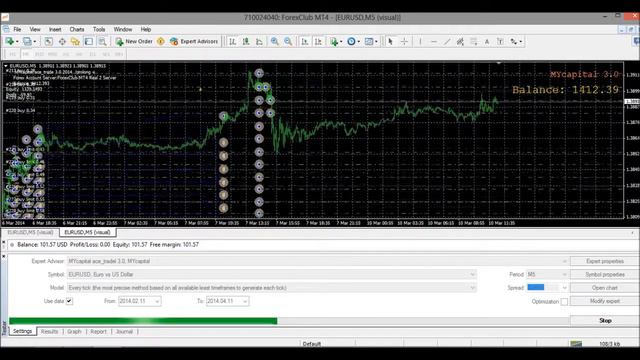Open the Help menu

point(146,29)
